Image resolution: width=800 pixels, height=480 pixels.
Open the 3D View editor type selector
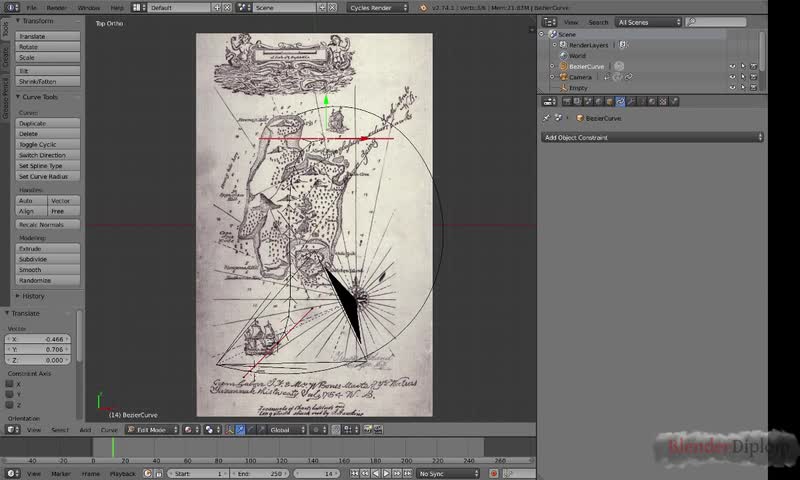12,430
